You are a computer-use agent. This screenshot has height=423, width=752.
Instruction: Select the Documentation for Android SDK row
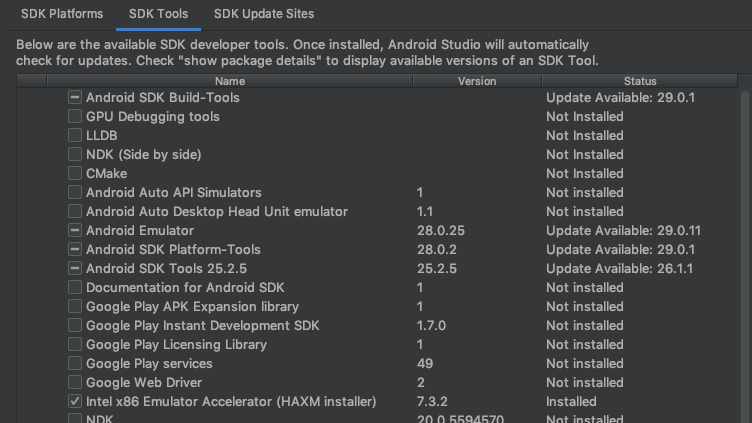[377, 287]
